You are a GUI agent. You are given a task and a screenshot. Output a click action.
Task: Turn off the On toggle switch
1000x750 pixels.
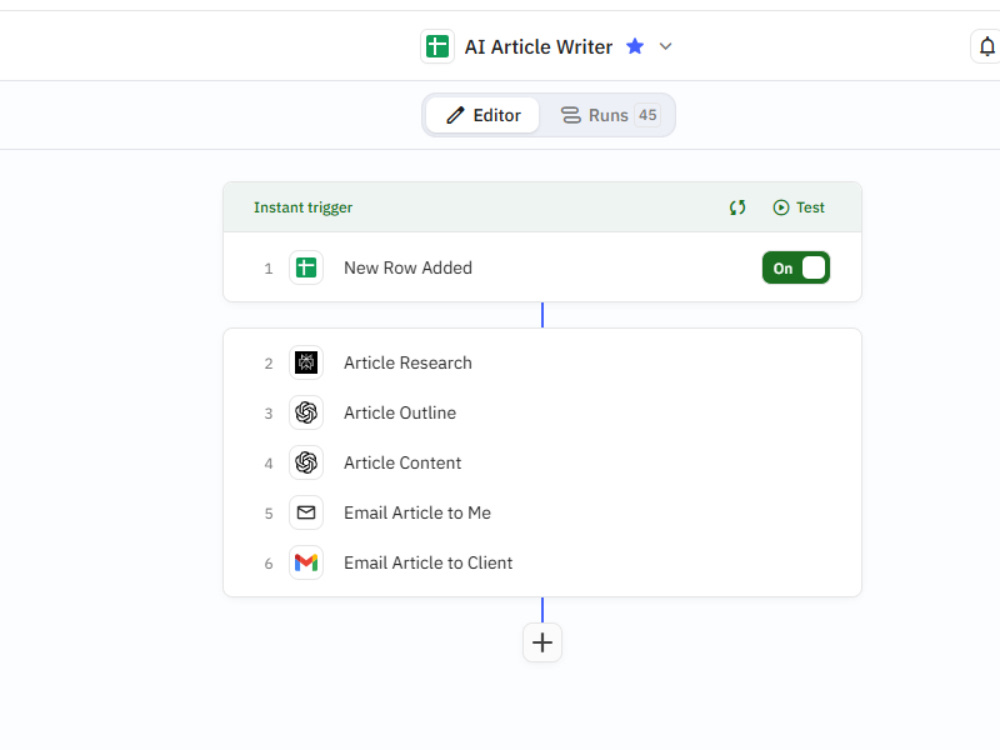[796, 268]
